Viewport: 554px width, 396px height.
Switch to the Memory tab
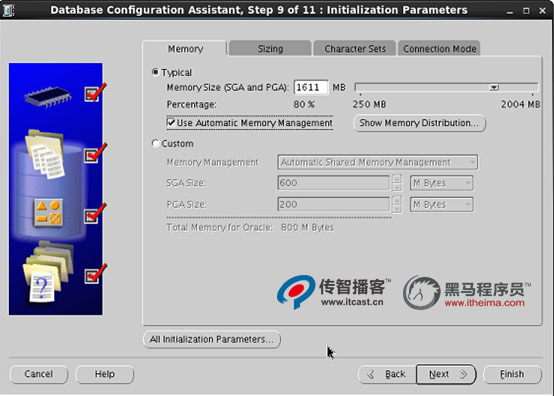(x=185, y=48)
